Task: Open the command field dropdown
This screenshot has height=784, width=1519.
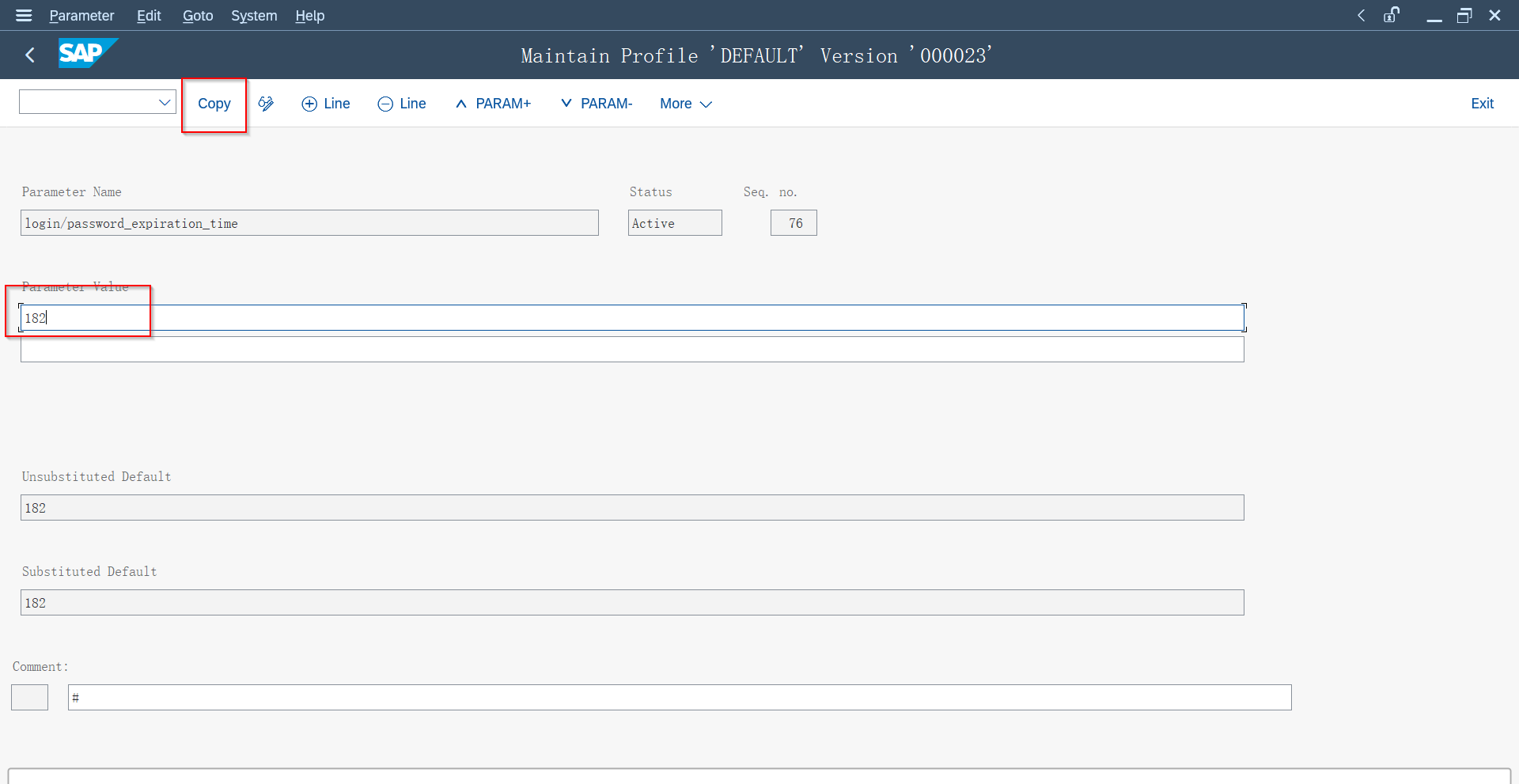Action: (x=165, y=102)
